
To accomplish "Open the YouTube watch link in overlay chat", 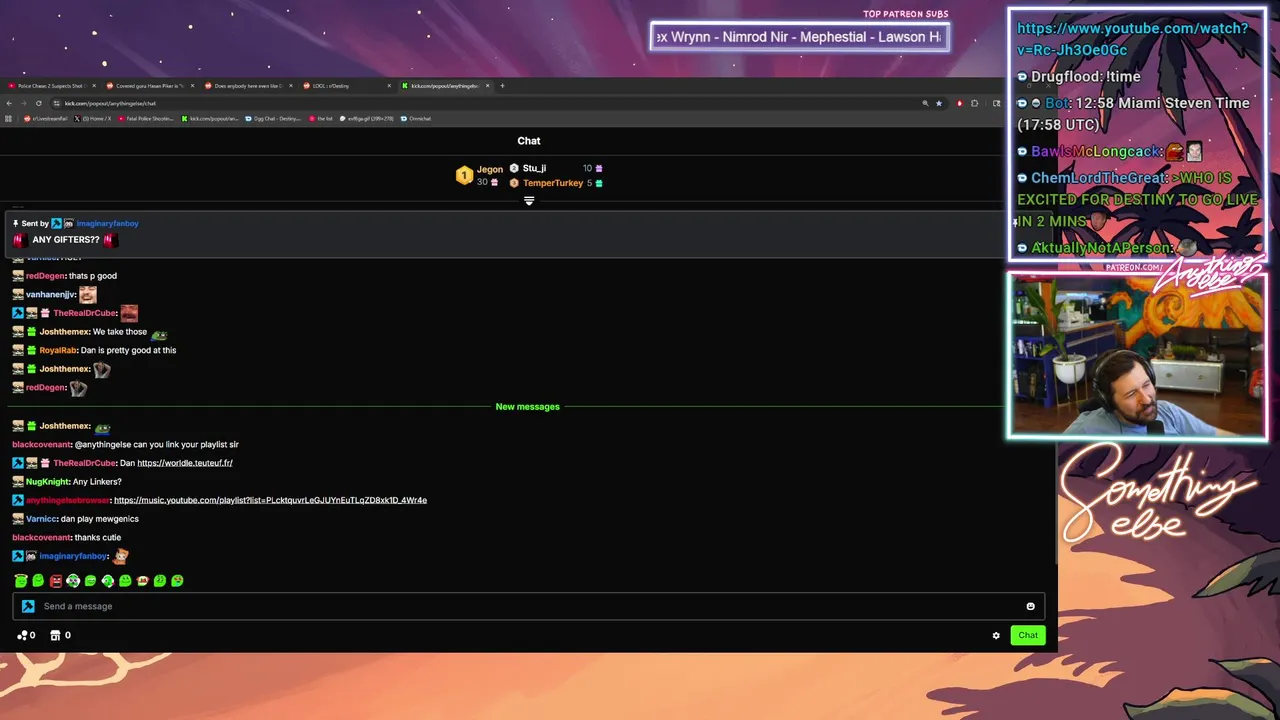I will click(x=1132, y=39).
